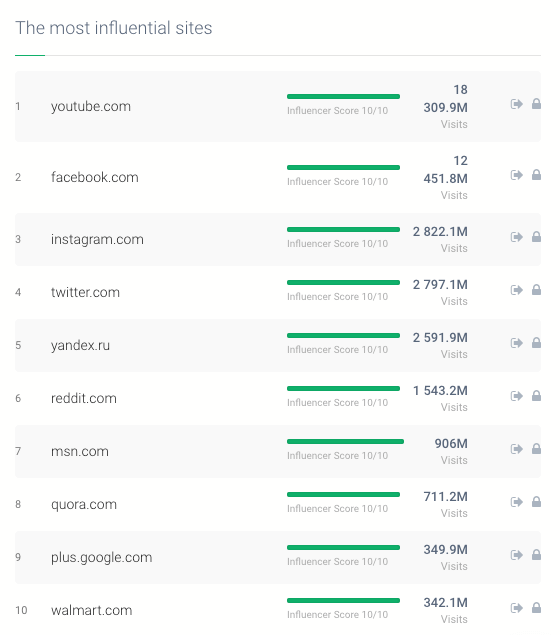
Task: Click the 'The most influential sites' heading
Action: coord(114,28)
